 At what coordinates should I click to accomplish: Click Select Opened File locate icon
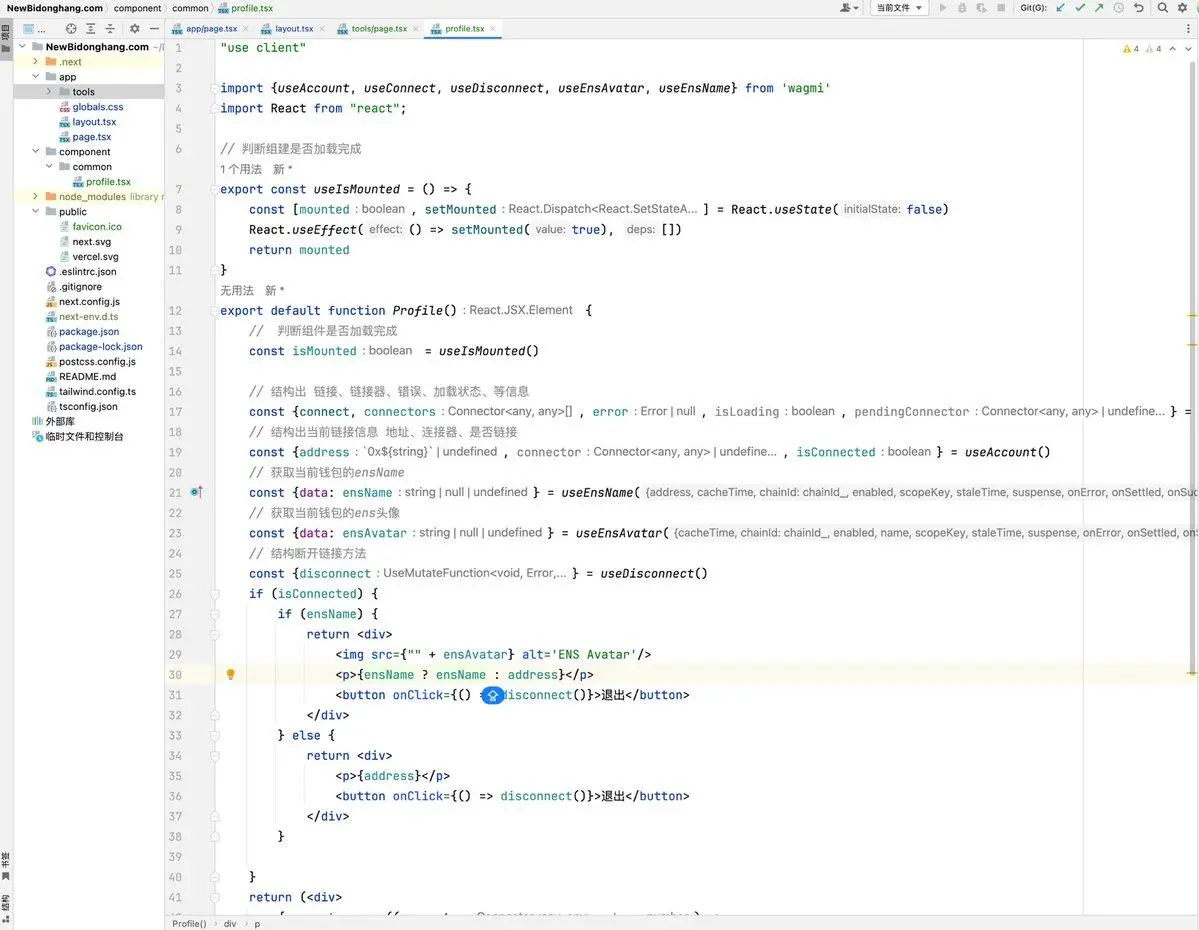pos(71,28)
